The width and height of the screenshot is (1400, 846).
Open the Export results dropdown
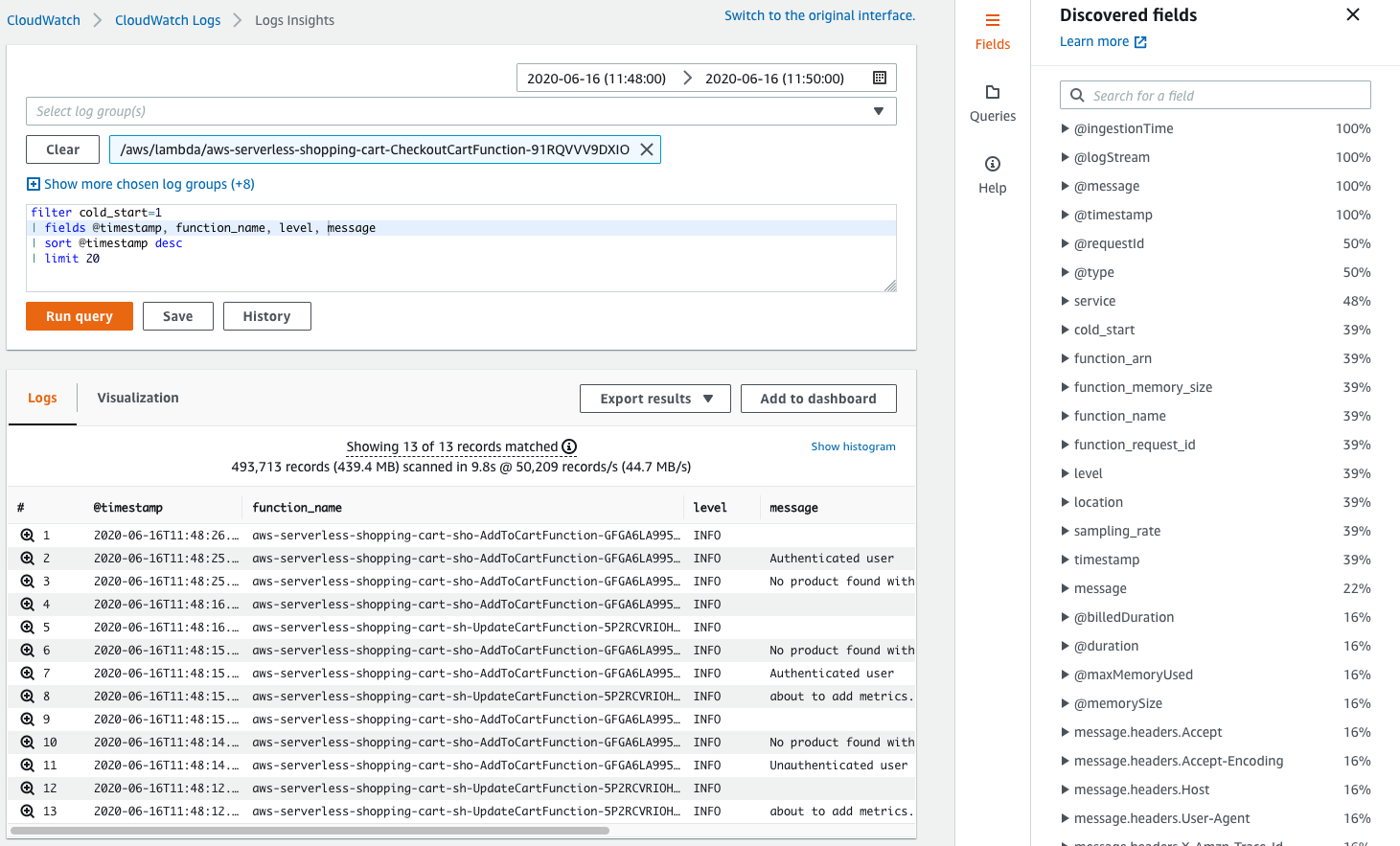pos(655,399)
